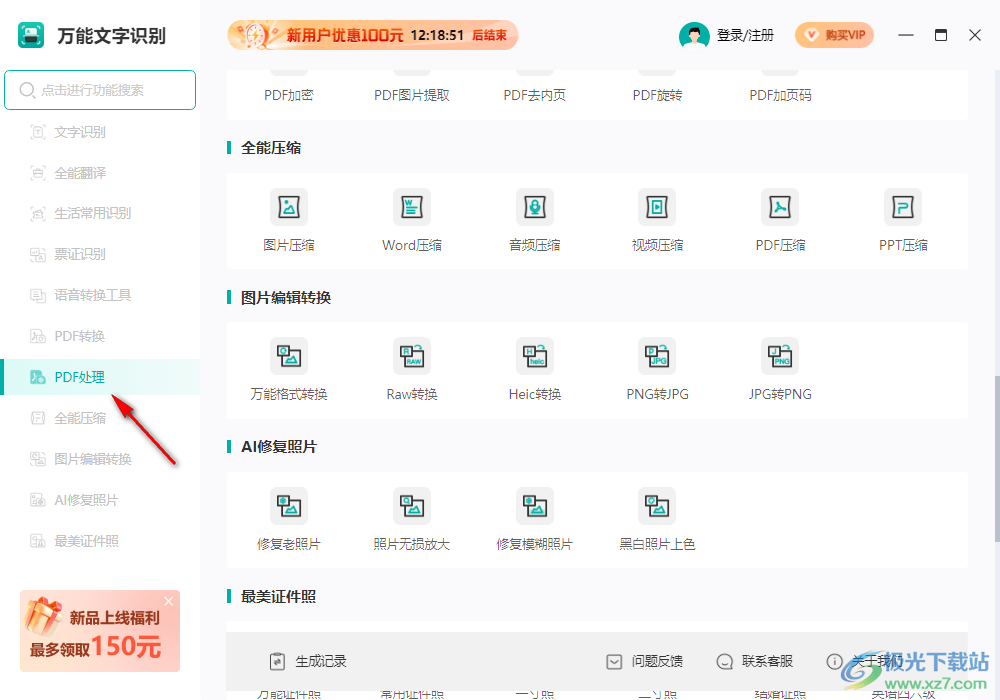Screen dimensions: 1000x700
Task: Maximize the application window
Action: pyautogui.click(x=941, y=35)
